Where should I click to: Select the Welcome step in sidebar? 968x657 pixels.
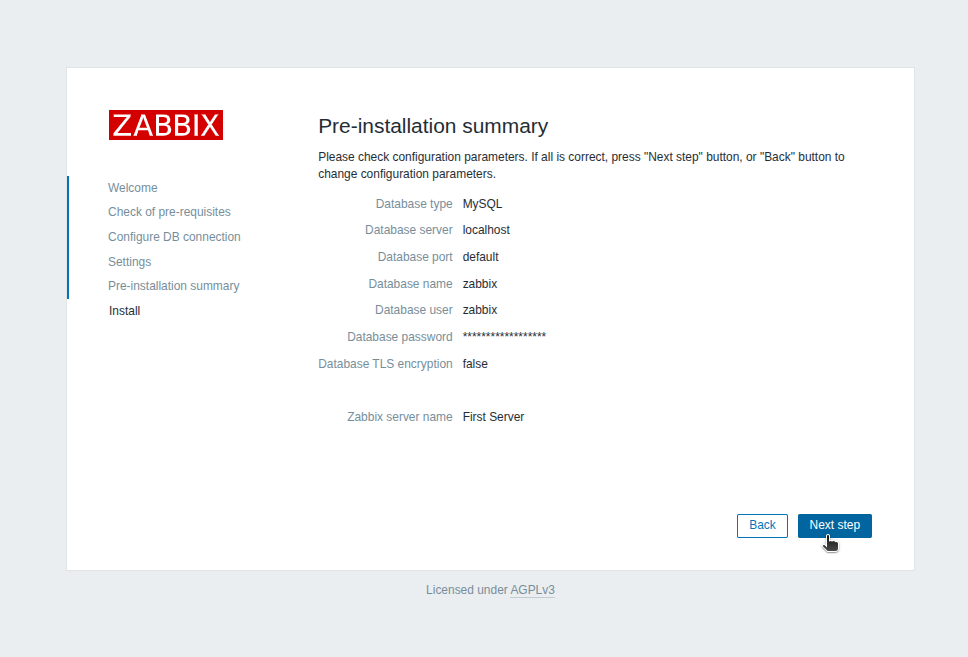(x=133, y=188)
